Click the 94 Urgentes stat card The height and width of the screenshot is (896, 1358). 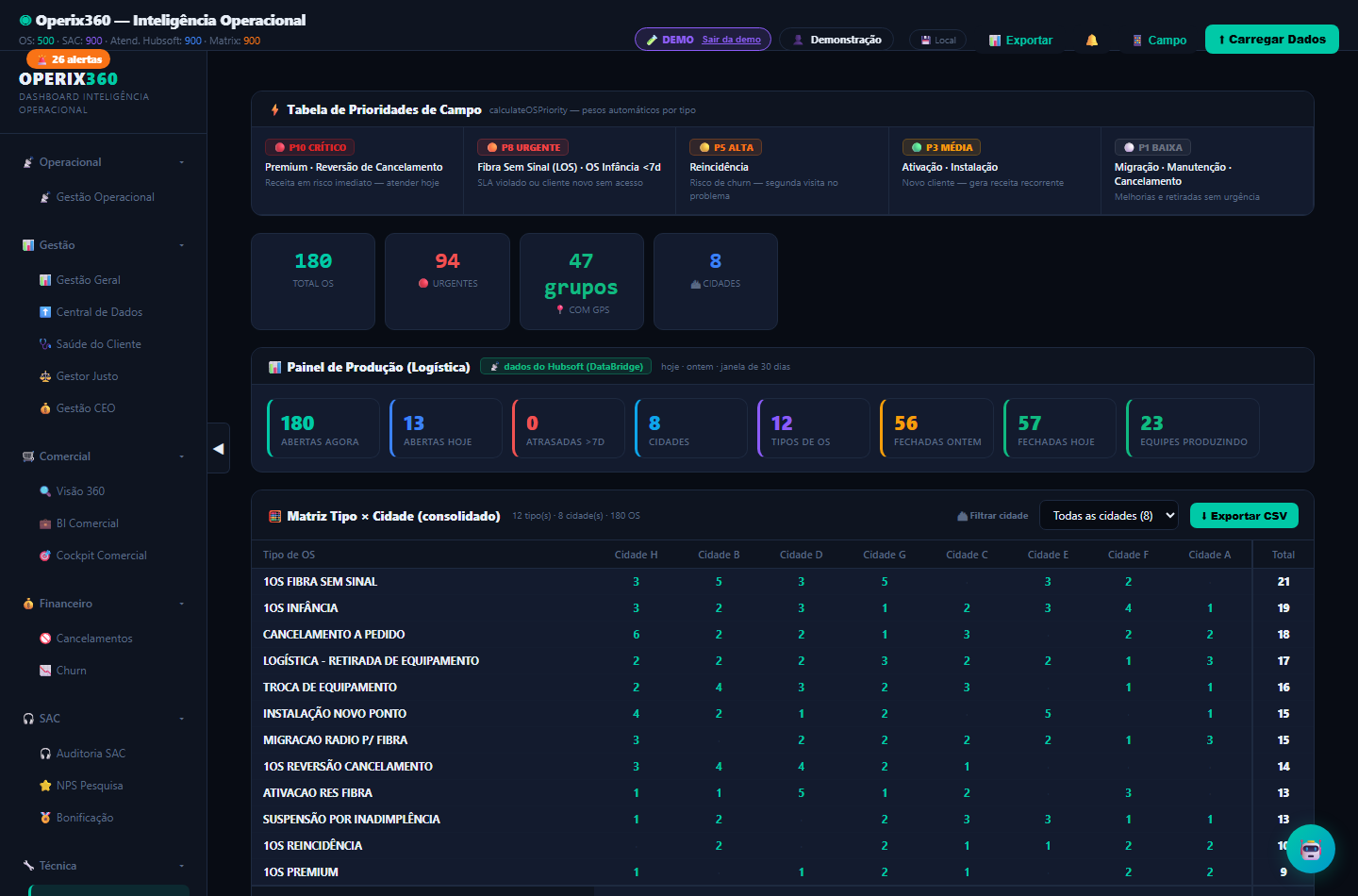[447, 281]
